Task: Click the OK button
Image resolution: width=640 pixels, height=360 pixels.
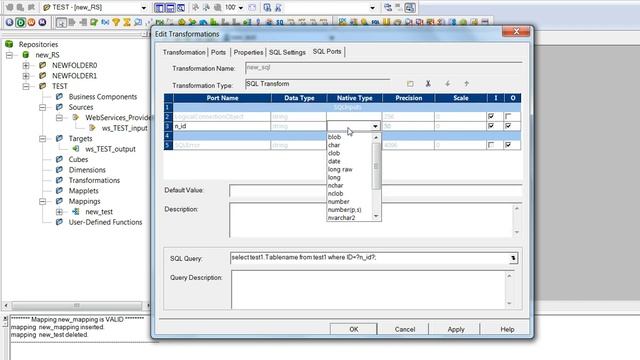Action: (x=353, y=329)
